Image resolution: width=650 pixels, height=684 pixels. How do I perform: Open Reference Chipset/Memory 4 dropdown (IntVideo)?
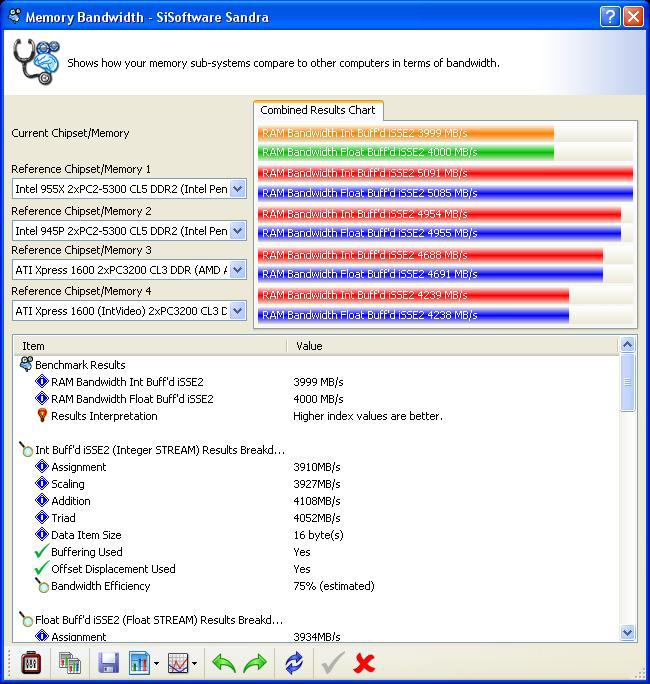[238, 311]
